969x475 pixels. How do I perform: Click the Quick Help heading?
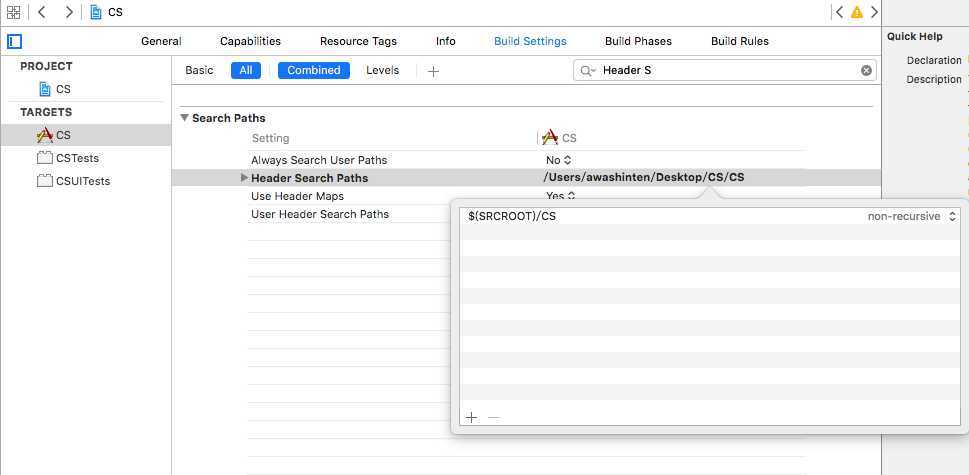(x=915, y=36)
